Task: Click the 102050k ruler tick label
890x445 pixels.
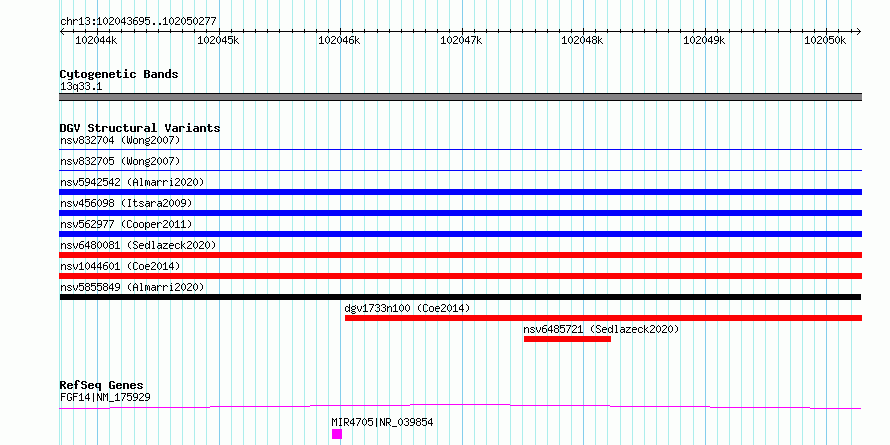Action: (825, 40)
